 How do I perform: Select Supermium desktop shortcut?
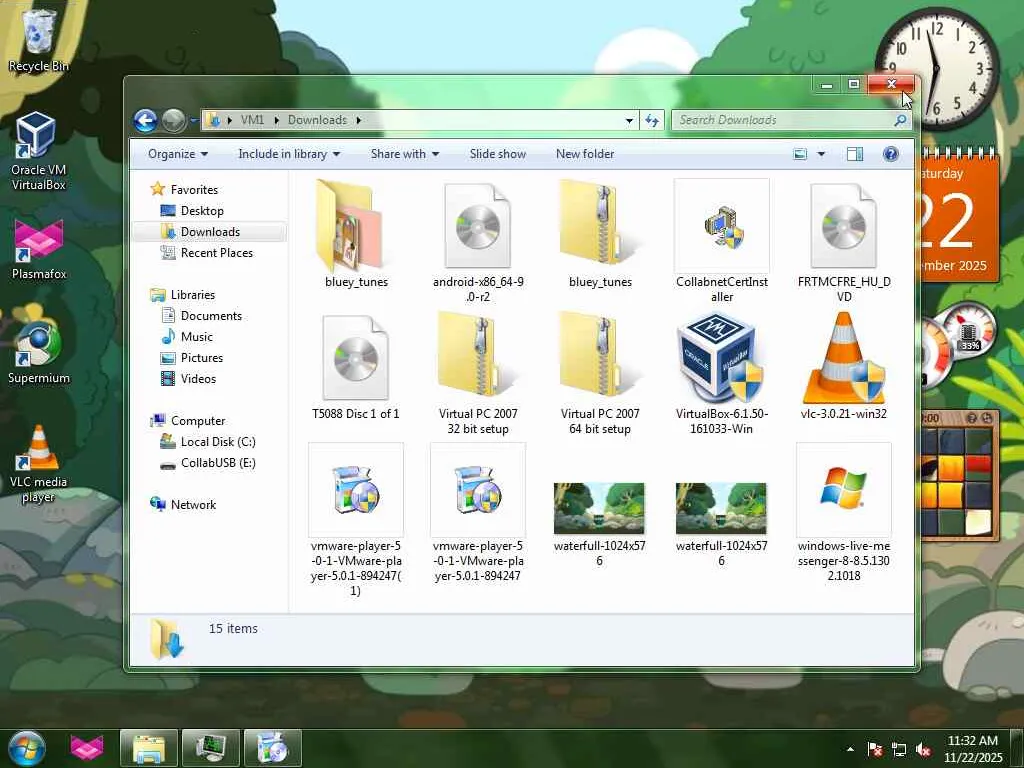tap(39, 350)
